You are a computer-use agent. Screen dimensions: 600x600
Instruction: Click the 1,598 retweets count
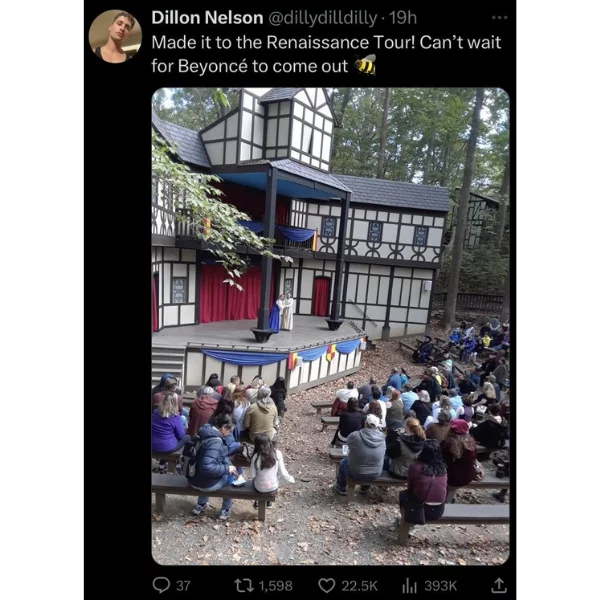pyautogui.click(x=276, y=586)
